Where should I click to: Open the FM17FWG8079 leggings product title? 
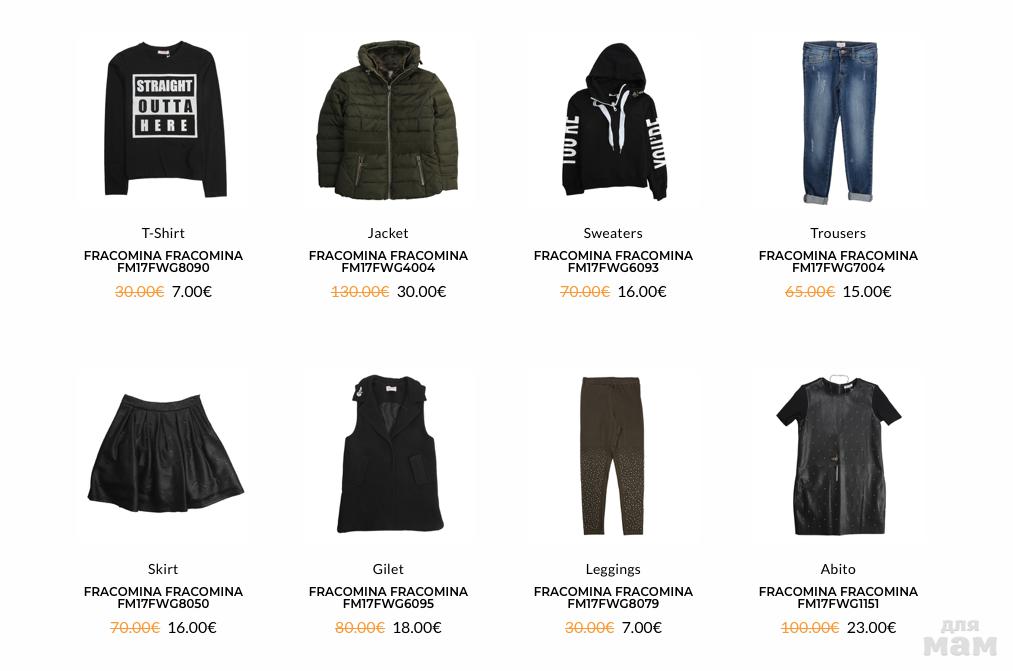click(x=613, y=597)
